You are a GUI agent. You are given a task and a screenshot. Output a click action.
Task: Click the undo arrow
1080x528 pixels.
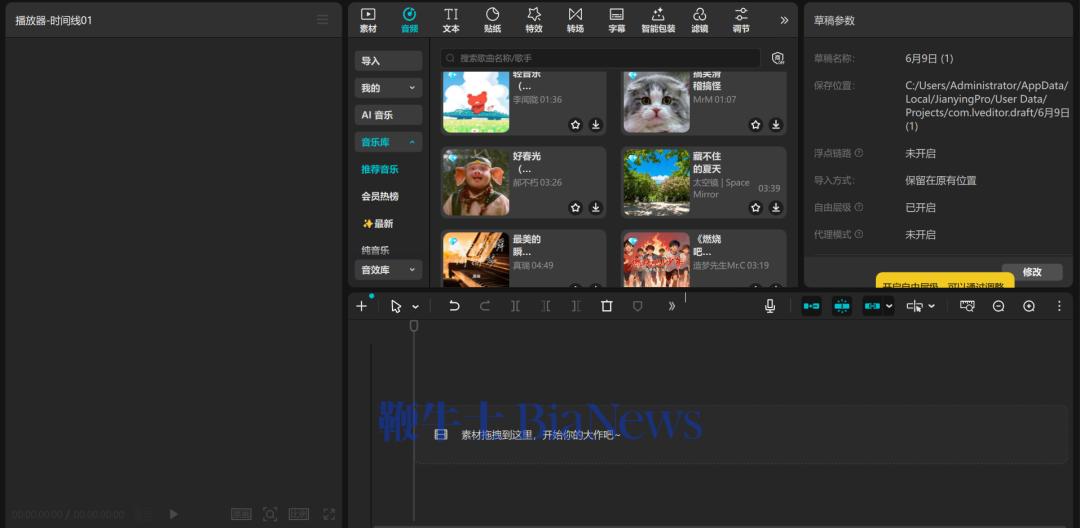[x=454, y=306]
